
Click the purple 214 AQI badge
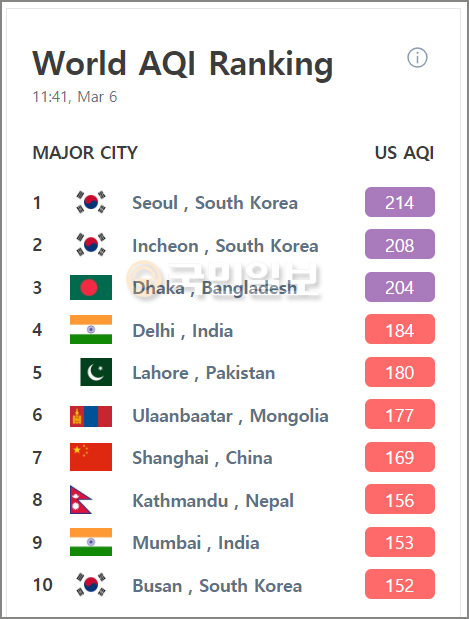pos(400,202)
